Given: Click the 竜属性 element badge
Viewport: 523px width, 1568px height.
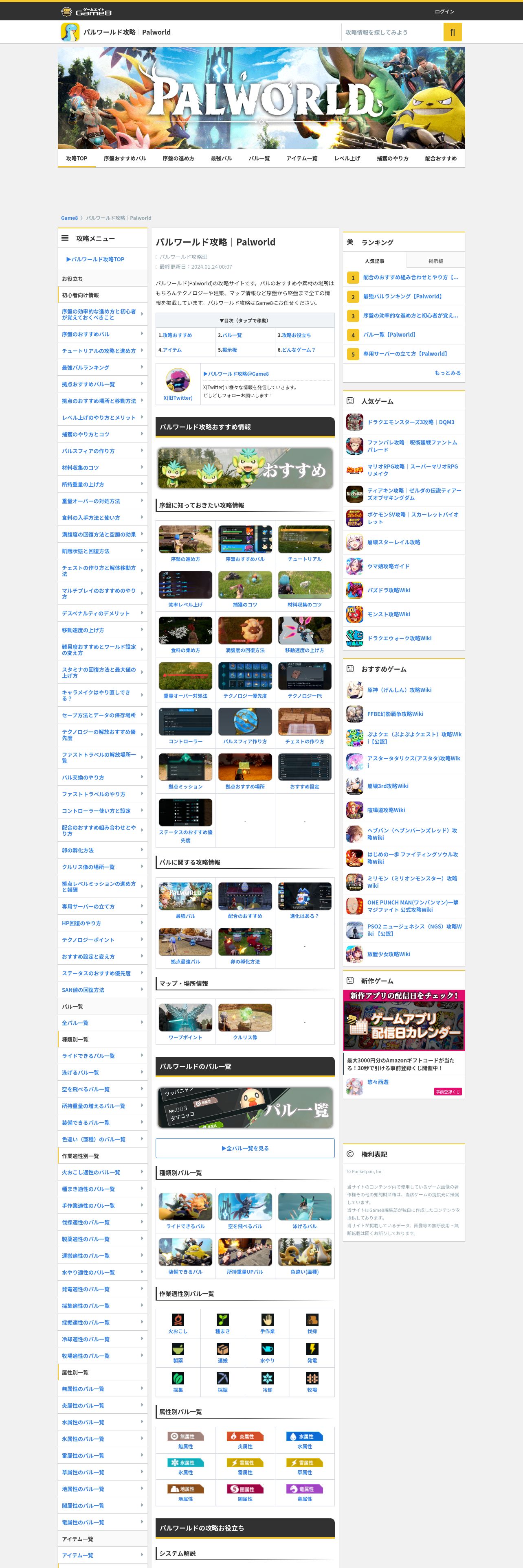Looking at the screenshot, I should pos(305,1489).
